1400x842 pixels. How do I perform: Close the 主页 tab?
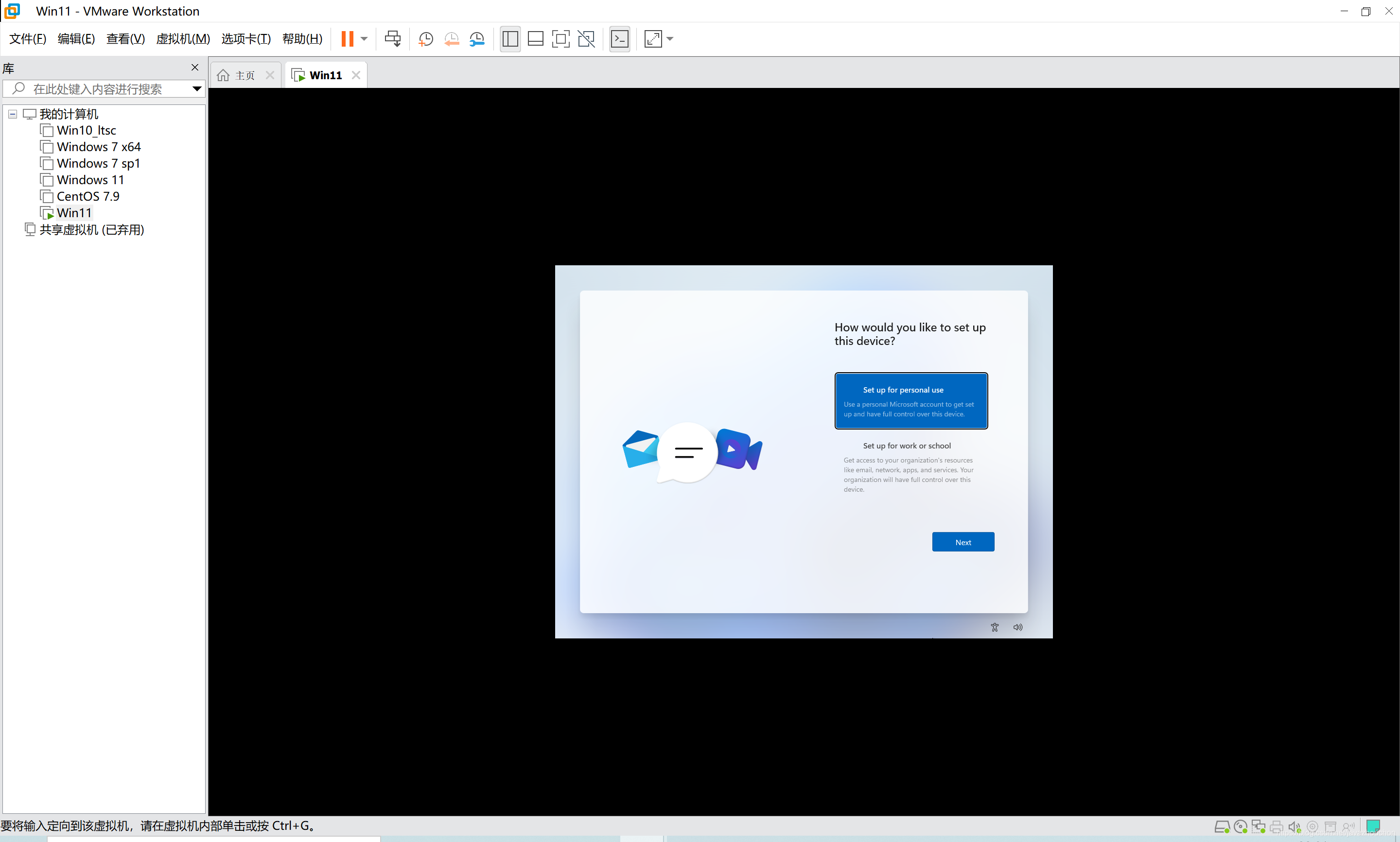point(270,75)
